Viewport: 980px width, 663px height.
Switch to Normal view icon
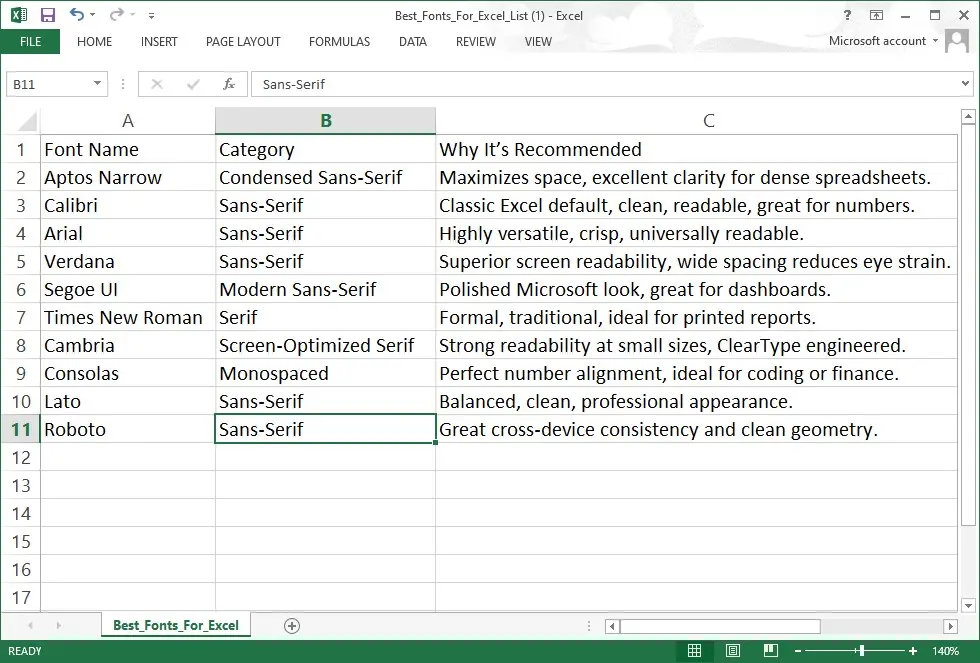coord(694,651)
